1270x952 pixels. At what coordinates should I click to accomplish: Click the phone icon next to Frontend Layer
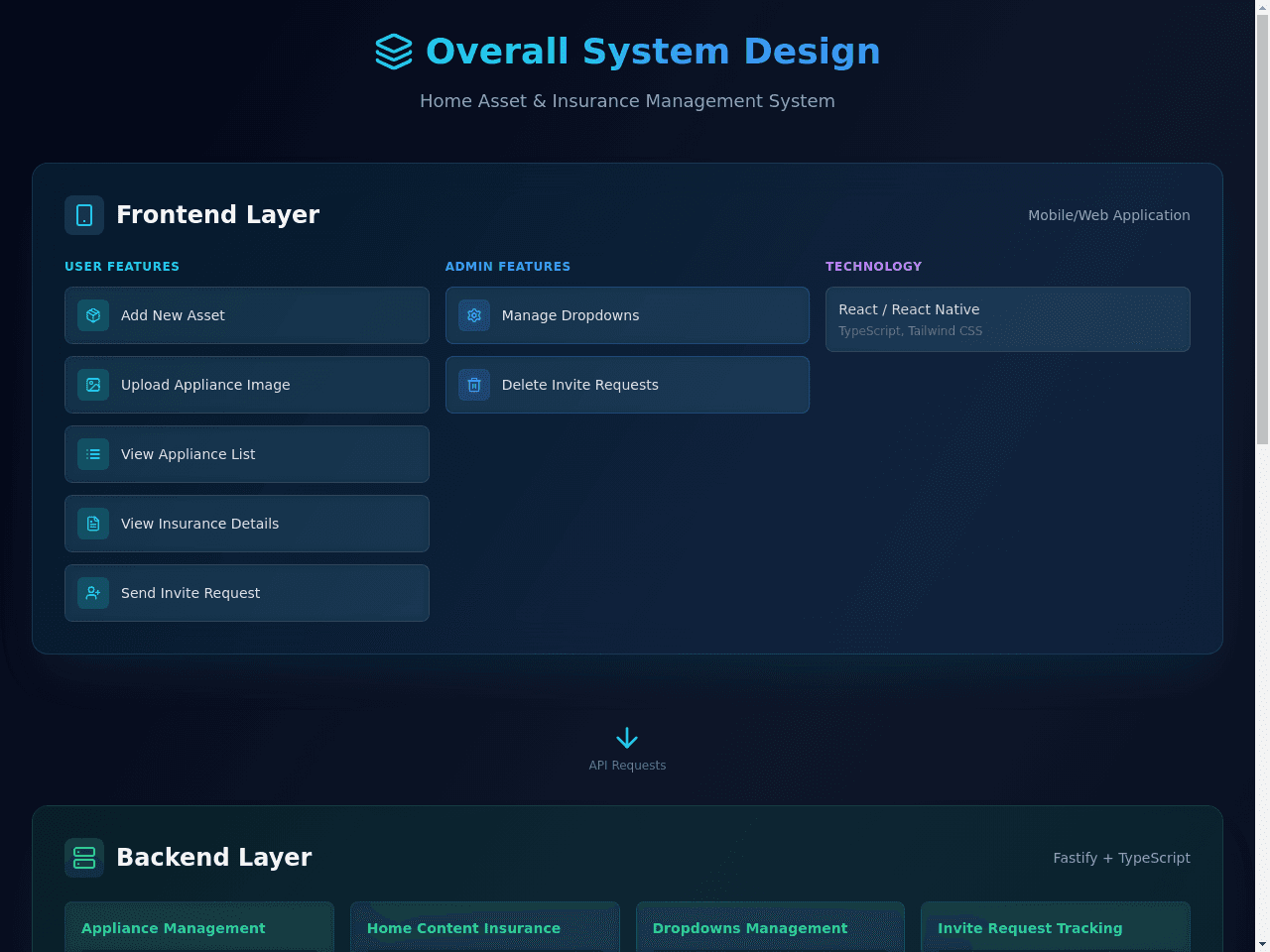coord(84,215)
